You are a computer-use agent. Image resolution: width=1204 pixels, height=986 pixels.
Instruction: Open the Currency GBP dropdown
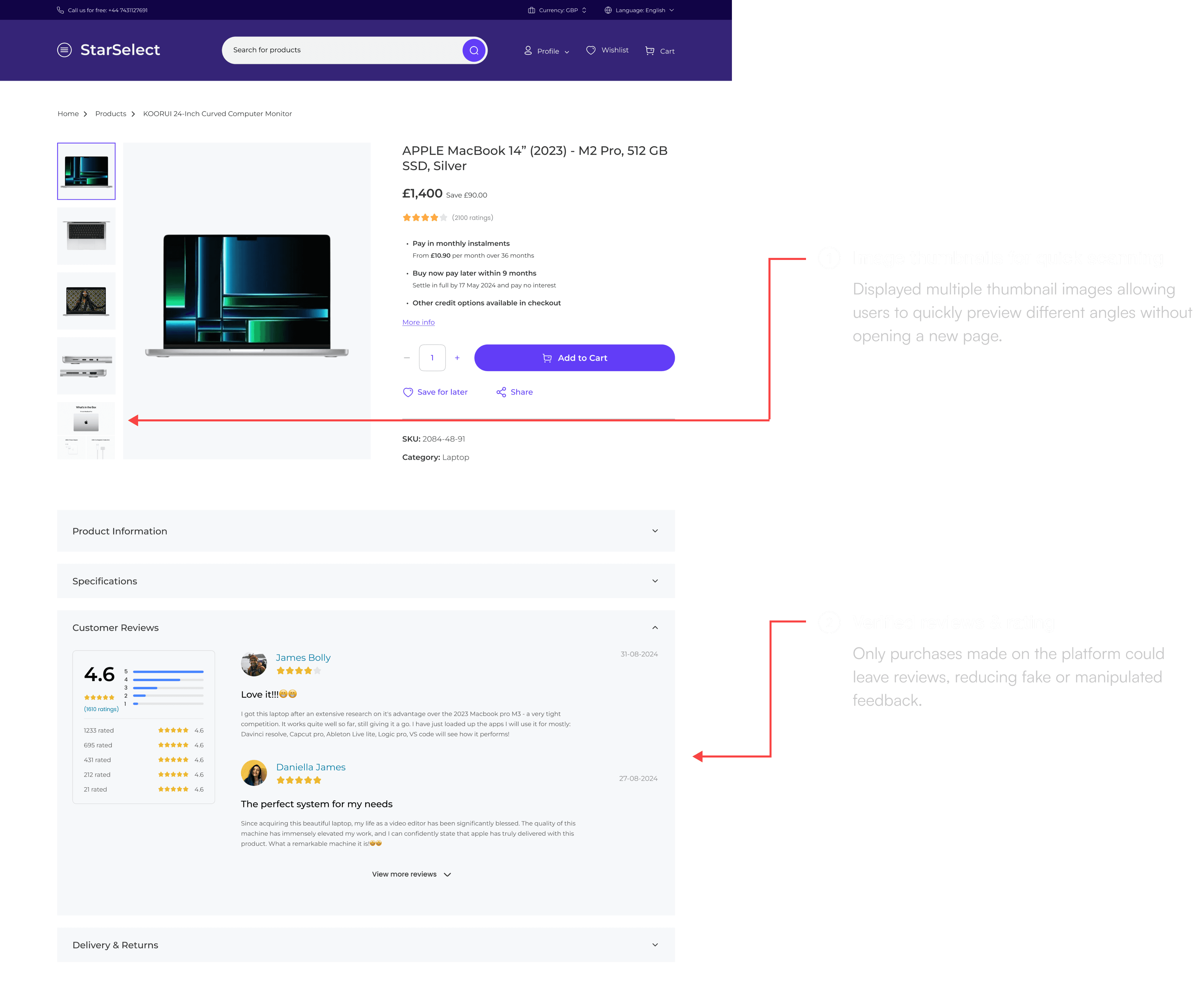558,10
